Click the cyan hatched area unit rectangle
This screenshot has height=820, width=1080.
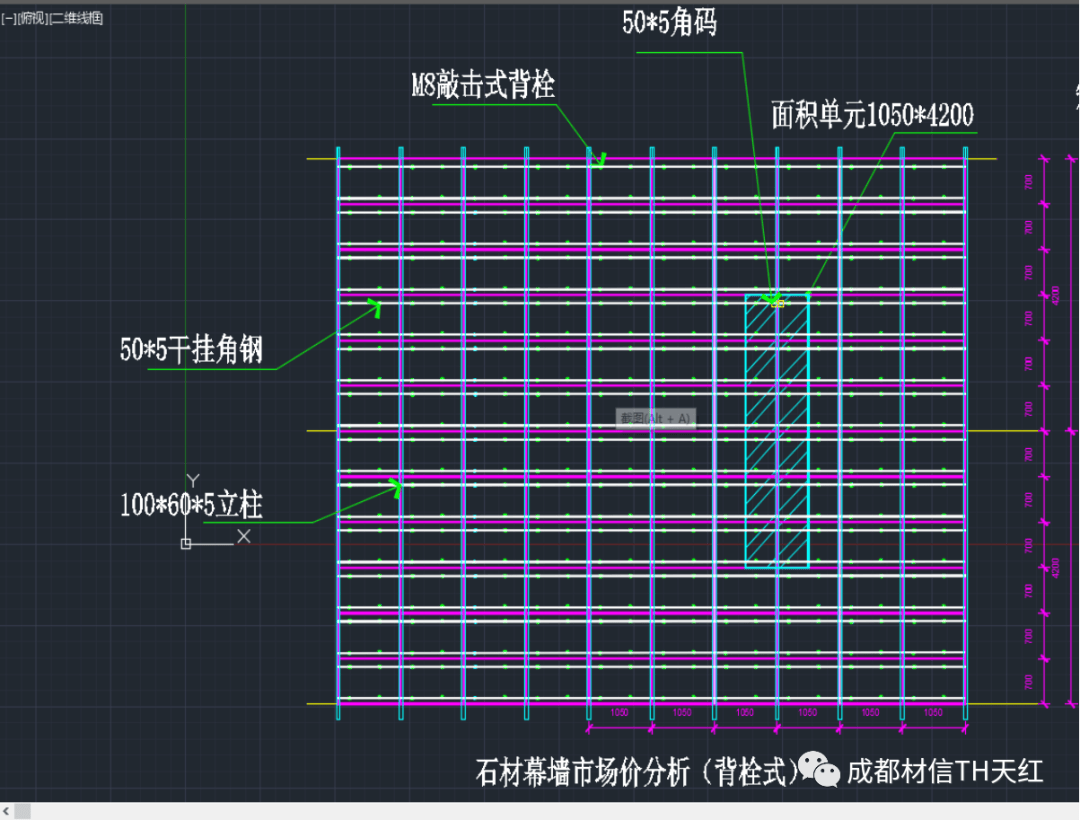click(x=777, y=432)
